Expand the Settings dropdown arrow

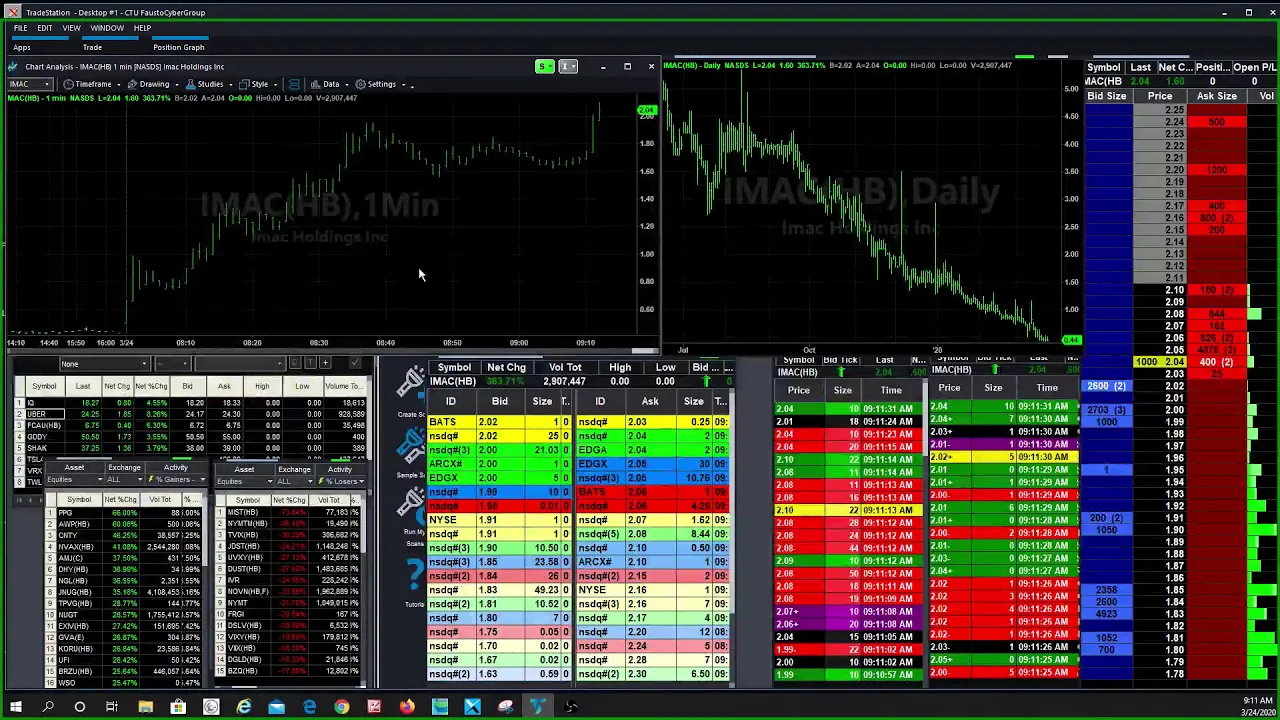coord(404,84)
